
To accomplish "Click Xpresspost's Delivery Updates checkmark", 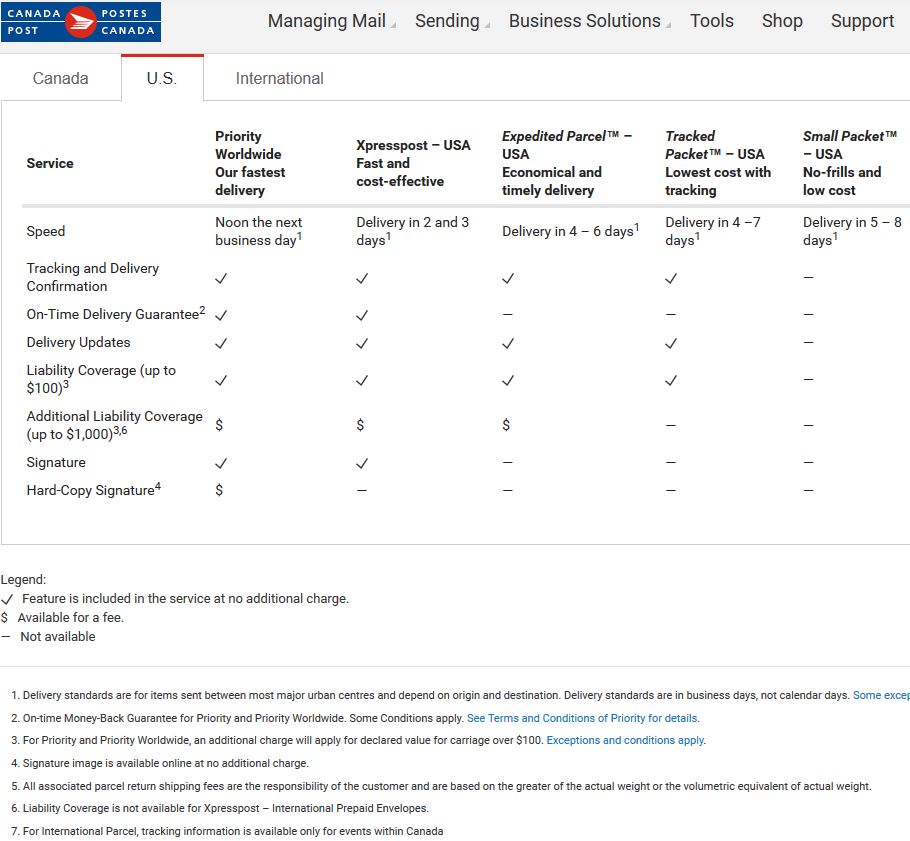I will click(x=362, y=344).
